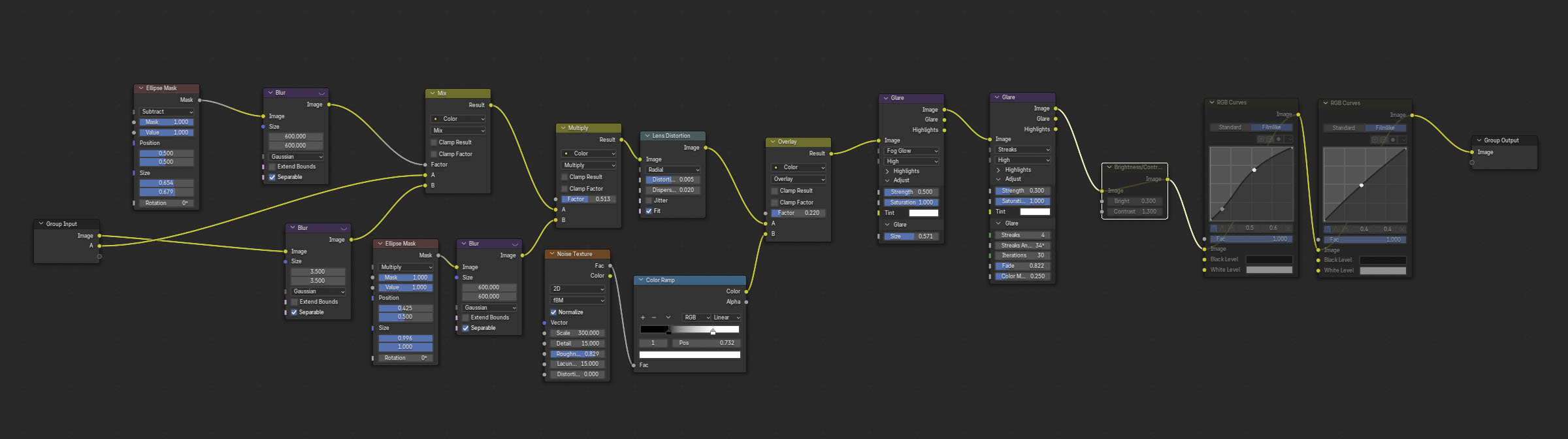Select Filmlike tone on first RGB Curves

pos(1272,127)
